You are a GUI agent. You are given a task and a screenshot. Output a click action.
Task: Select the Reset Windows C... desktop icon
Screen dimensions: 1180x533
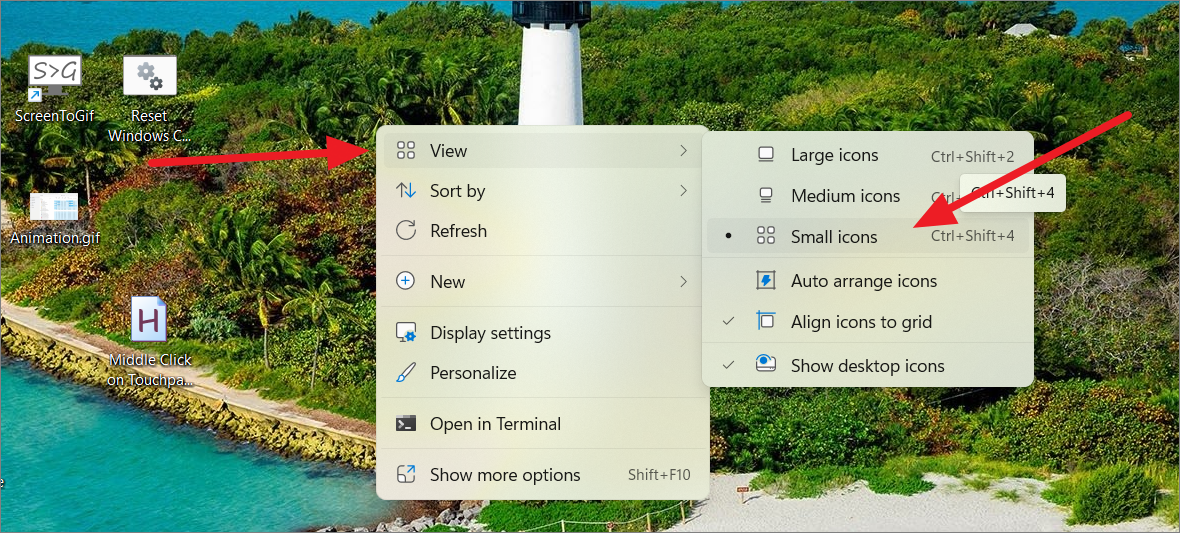coord(149,98)
